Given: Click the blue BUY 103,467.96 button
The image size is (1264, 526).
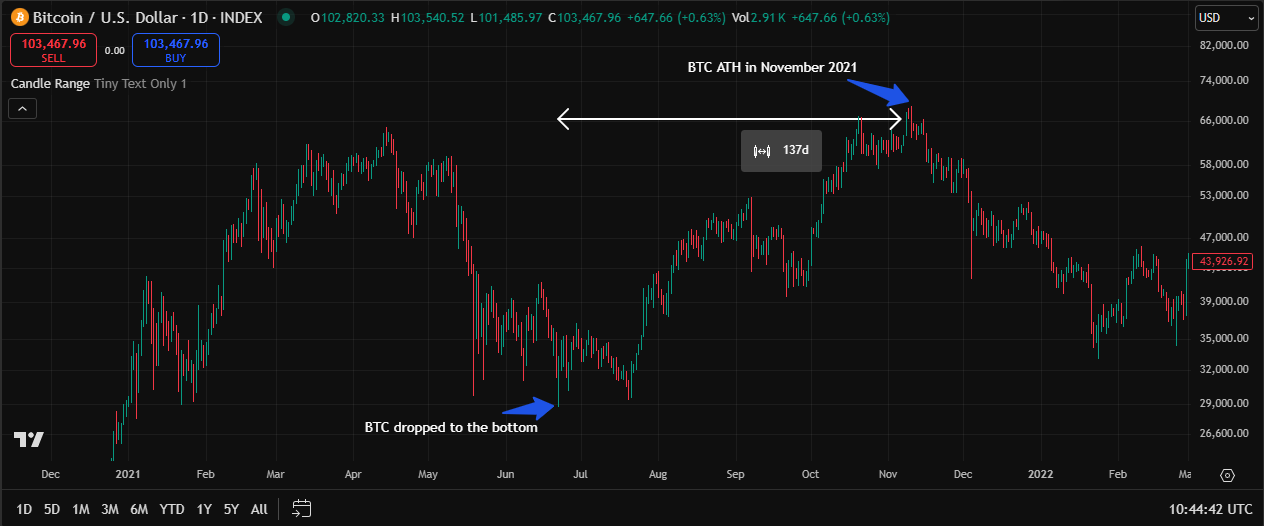Looking at the screenshot, I should 176,50.
